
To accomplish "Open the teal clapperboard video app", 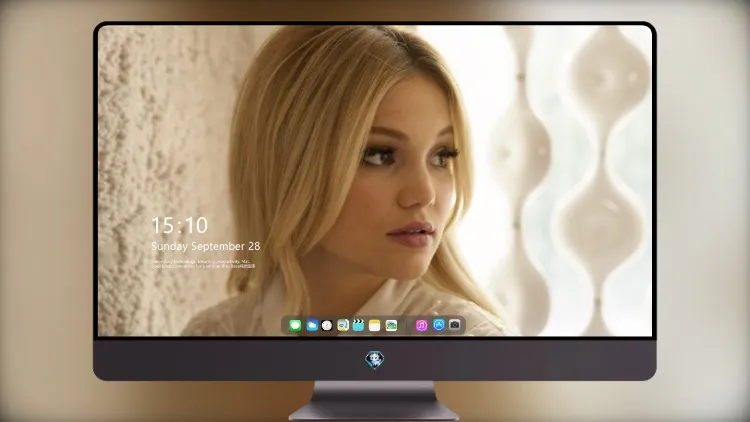I will pos(358,325).
